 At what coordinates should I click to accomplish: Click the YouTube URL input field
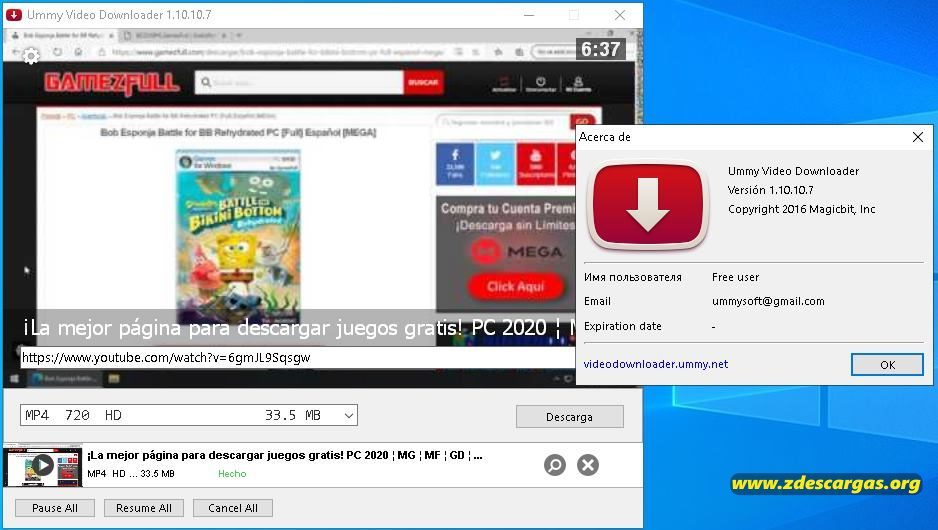pyautogui.click(x=298, y=358)
